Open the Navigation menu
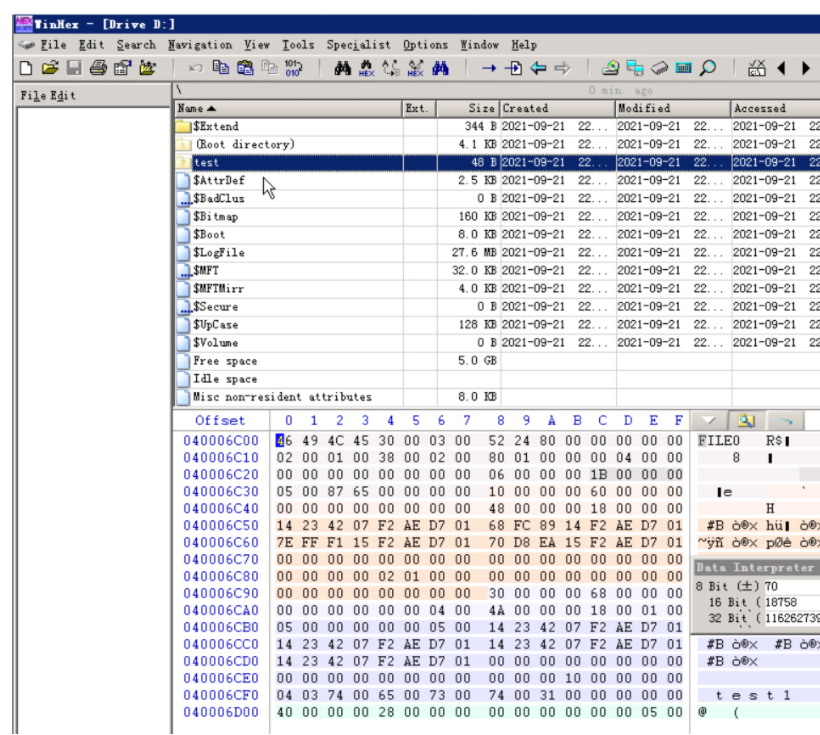The image size is (820, 735). (x=200, y=45)
